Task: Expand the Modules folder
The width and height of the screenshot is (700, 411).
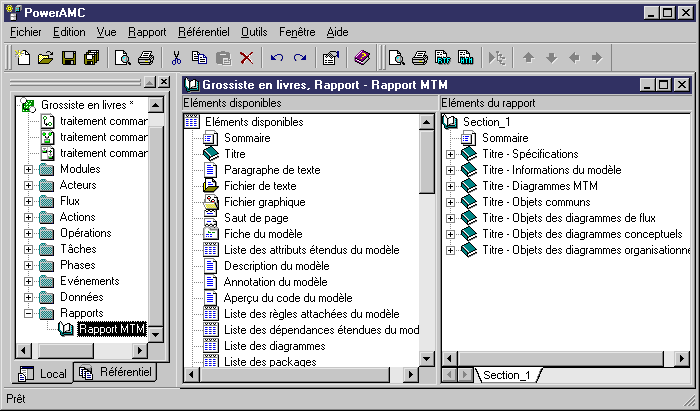Action: click(29, 169)
